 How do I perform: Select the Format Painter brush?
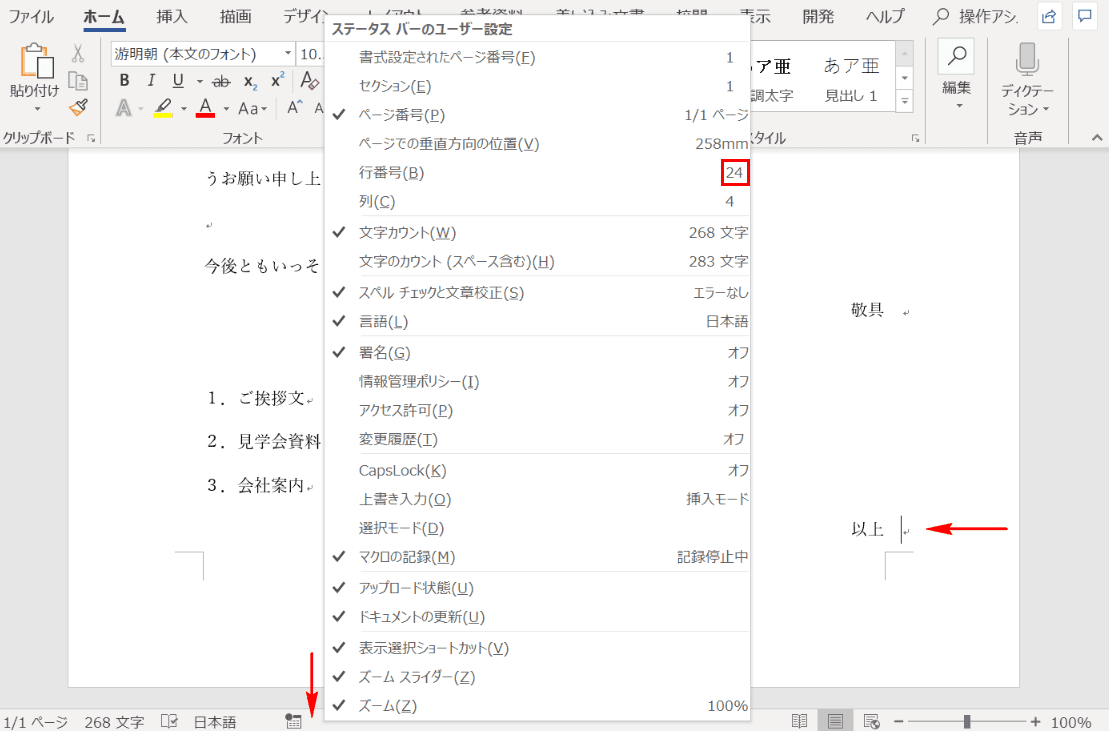point(78,107)
